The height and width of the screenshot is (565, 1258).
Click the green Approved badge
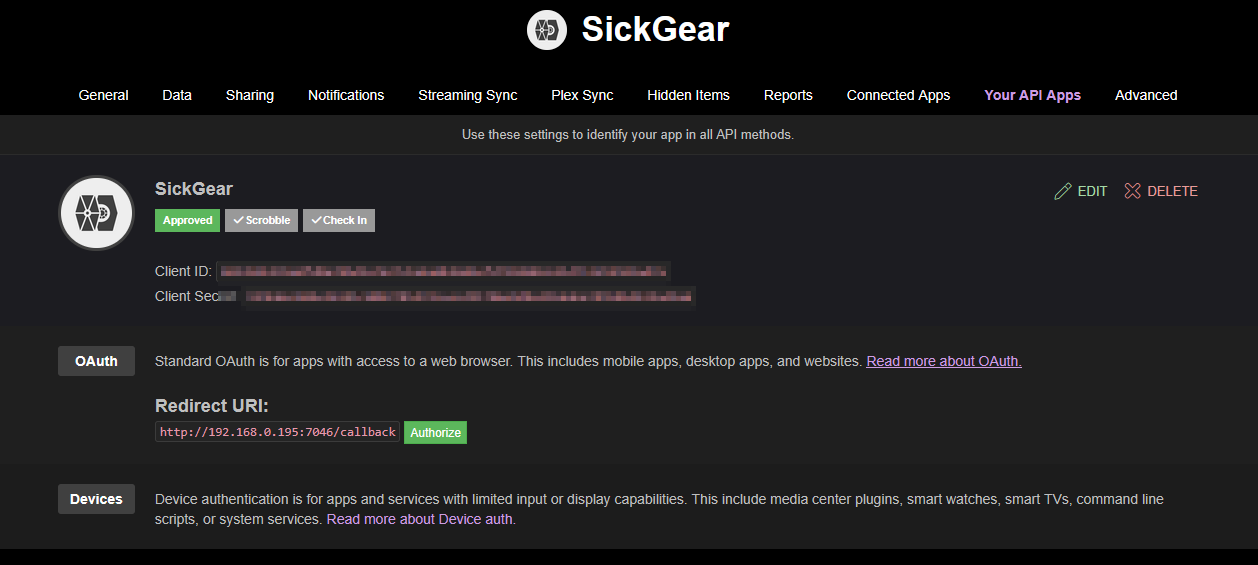pyautogui.click(x=187, y=220)
